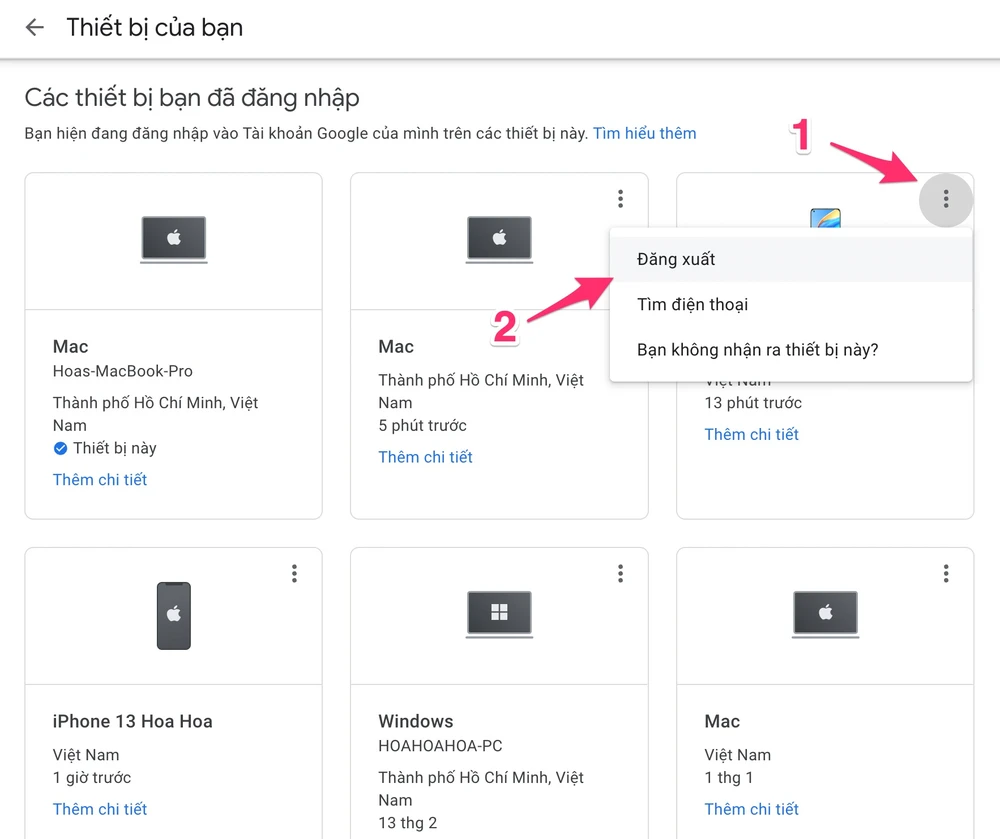Screen dimensions: 1000x839
Task: Open Thêm chi tiết for Mac 1 thg 1
Action: click(x=751, y=809)
